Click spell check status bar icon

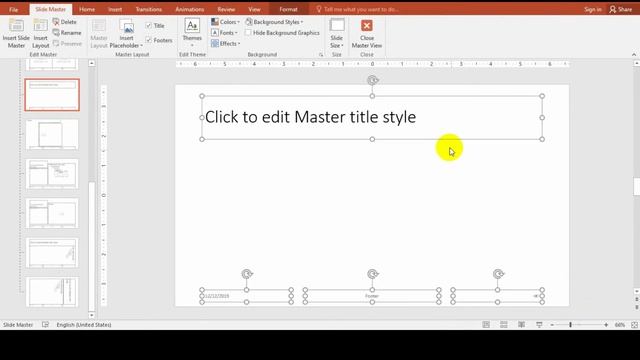coord(45,324)
